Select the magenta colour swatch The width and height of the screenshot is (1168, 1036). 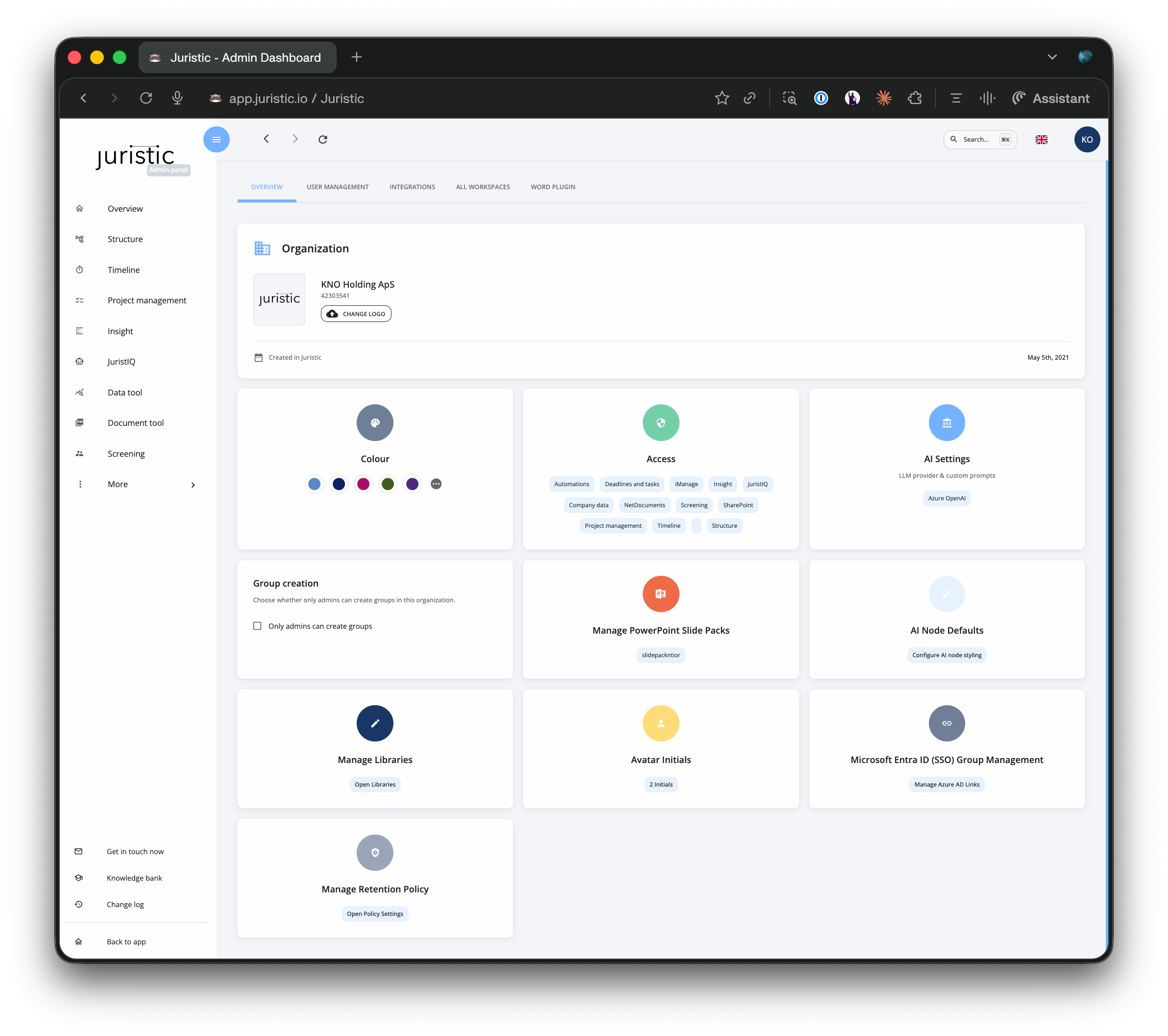[x=364, y=484]
